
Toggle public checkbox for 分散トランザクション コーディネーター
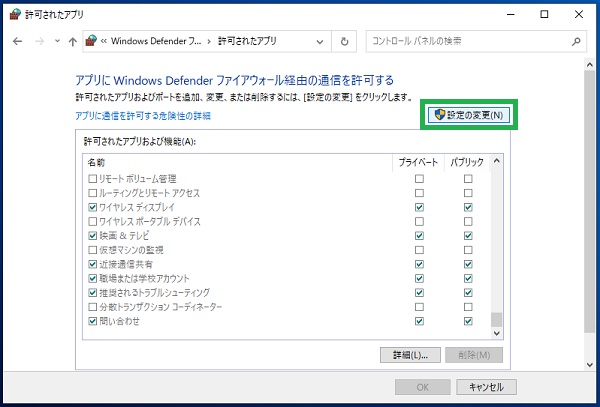coord(468,307)
